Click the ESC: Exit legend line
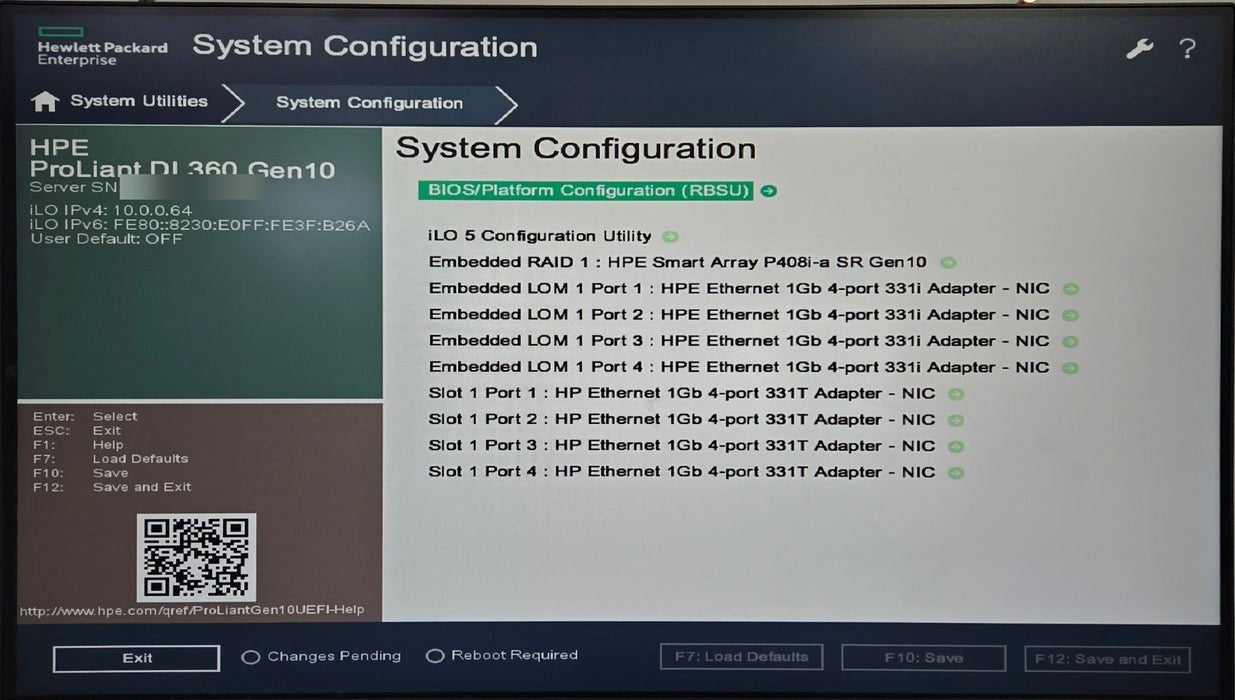Viewport: 1235px width, 700px height. click(x=77, y=431)
